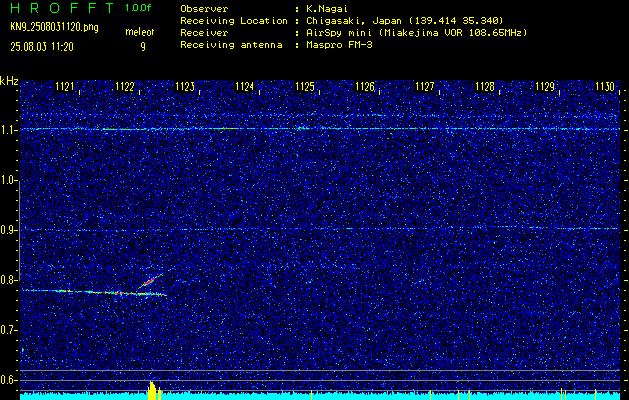
Task: Click the 1128 time axis label
Action: (x=485, y=86)
